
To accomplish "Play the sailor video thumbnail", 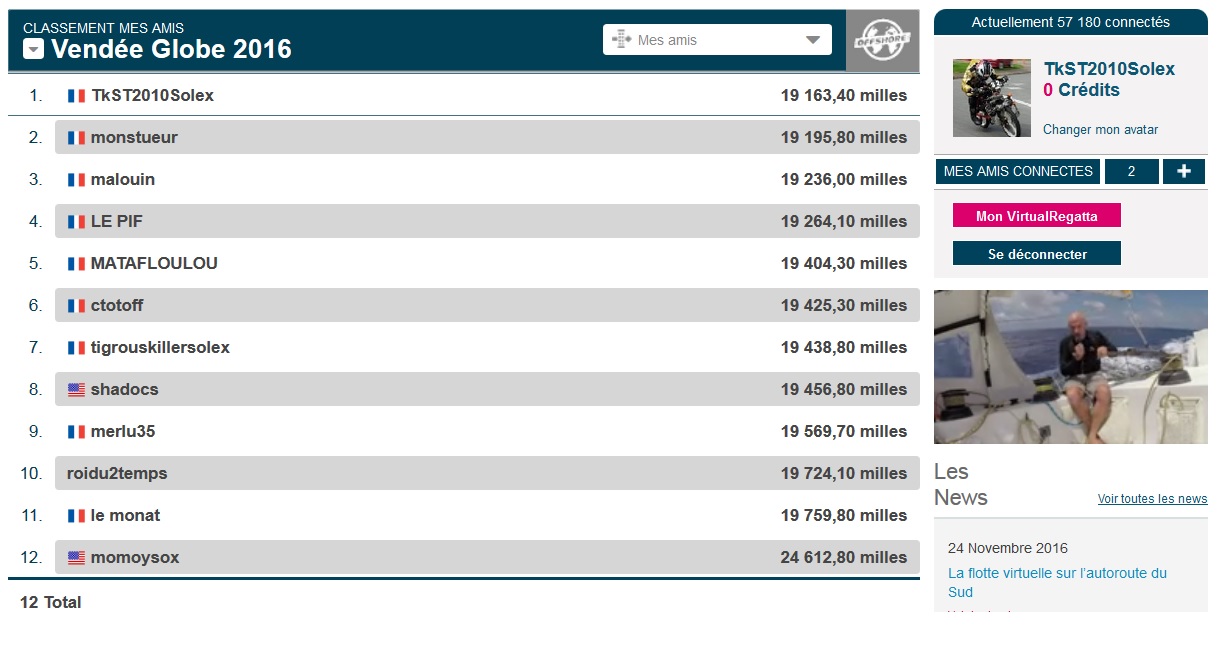I will pyautogui.click(x=1070, y=367).
